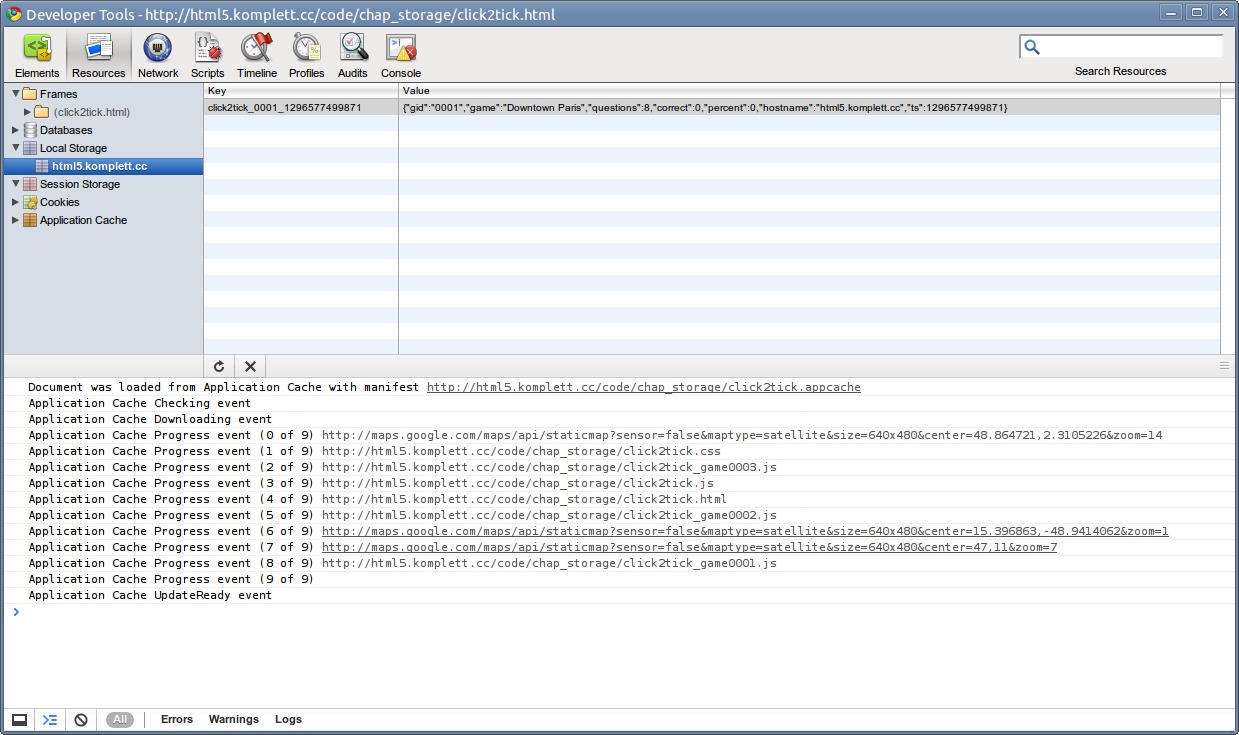The image size is (1239, 735).
Task: Show the Profiles panel
Action: tap(306, 55)
